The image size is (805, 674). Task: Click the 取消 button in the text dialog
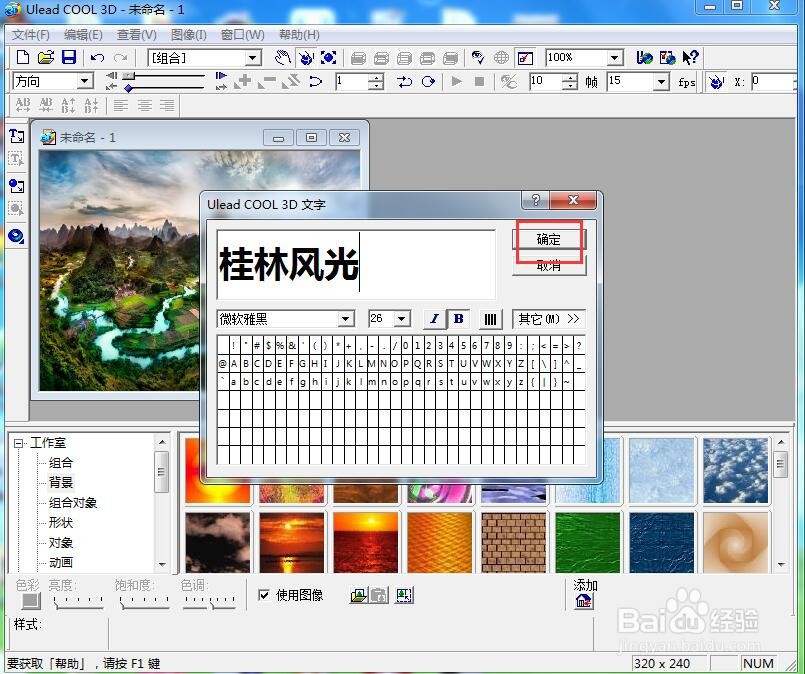[549, 265]
